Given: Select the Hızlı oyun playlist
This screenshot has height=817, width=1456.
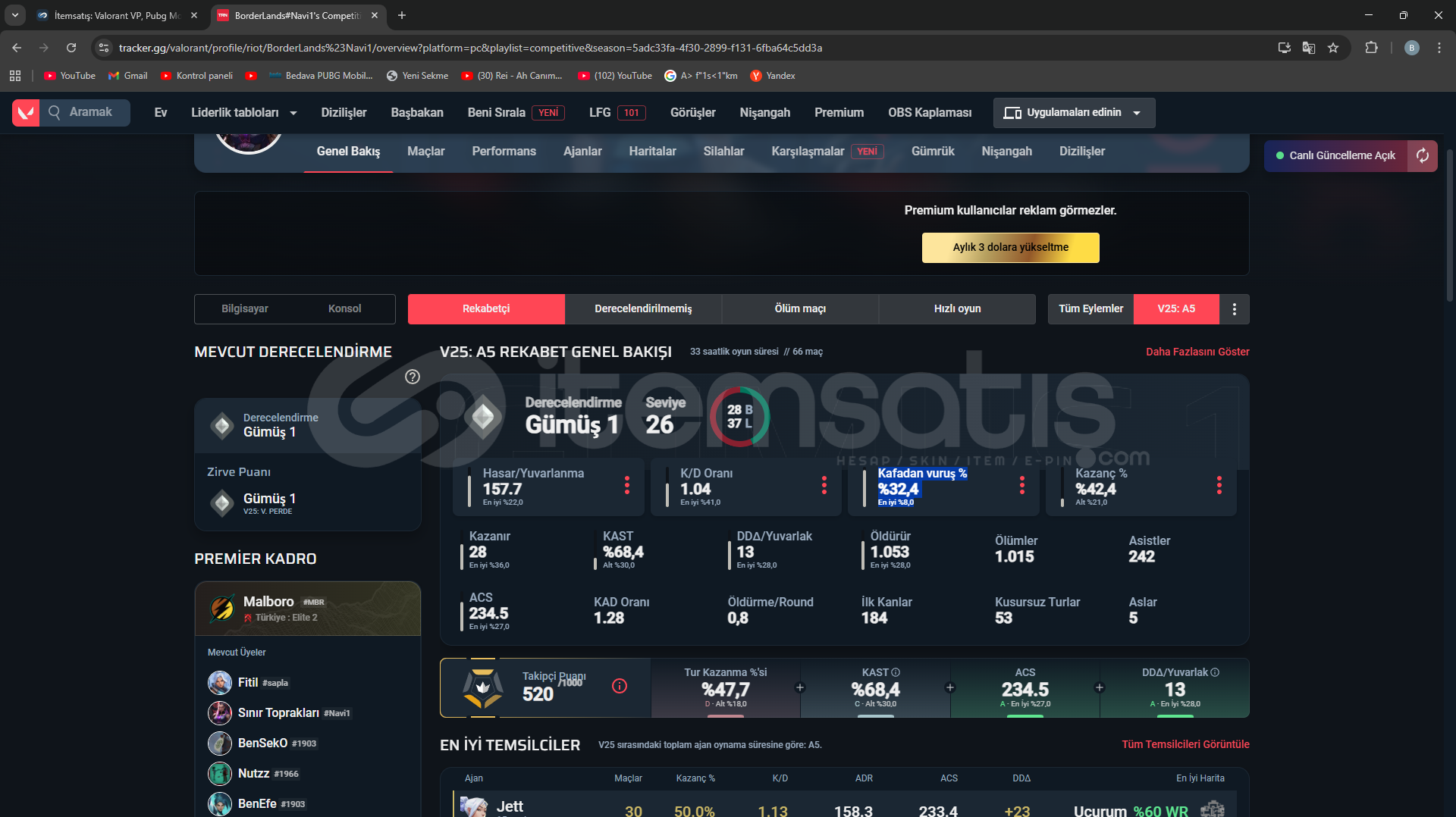Looking at the screenshot, I should coord(957,309).
